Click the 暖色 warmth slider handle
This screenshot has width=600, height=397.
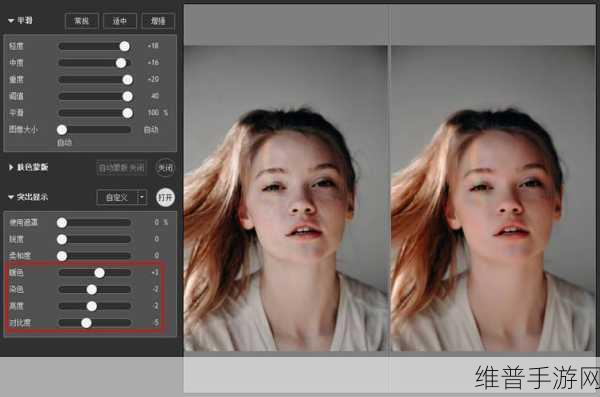click(x=99, y=273)
